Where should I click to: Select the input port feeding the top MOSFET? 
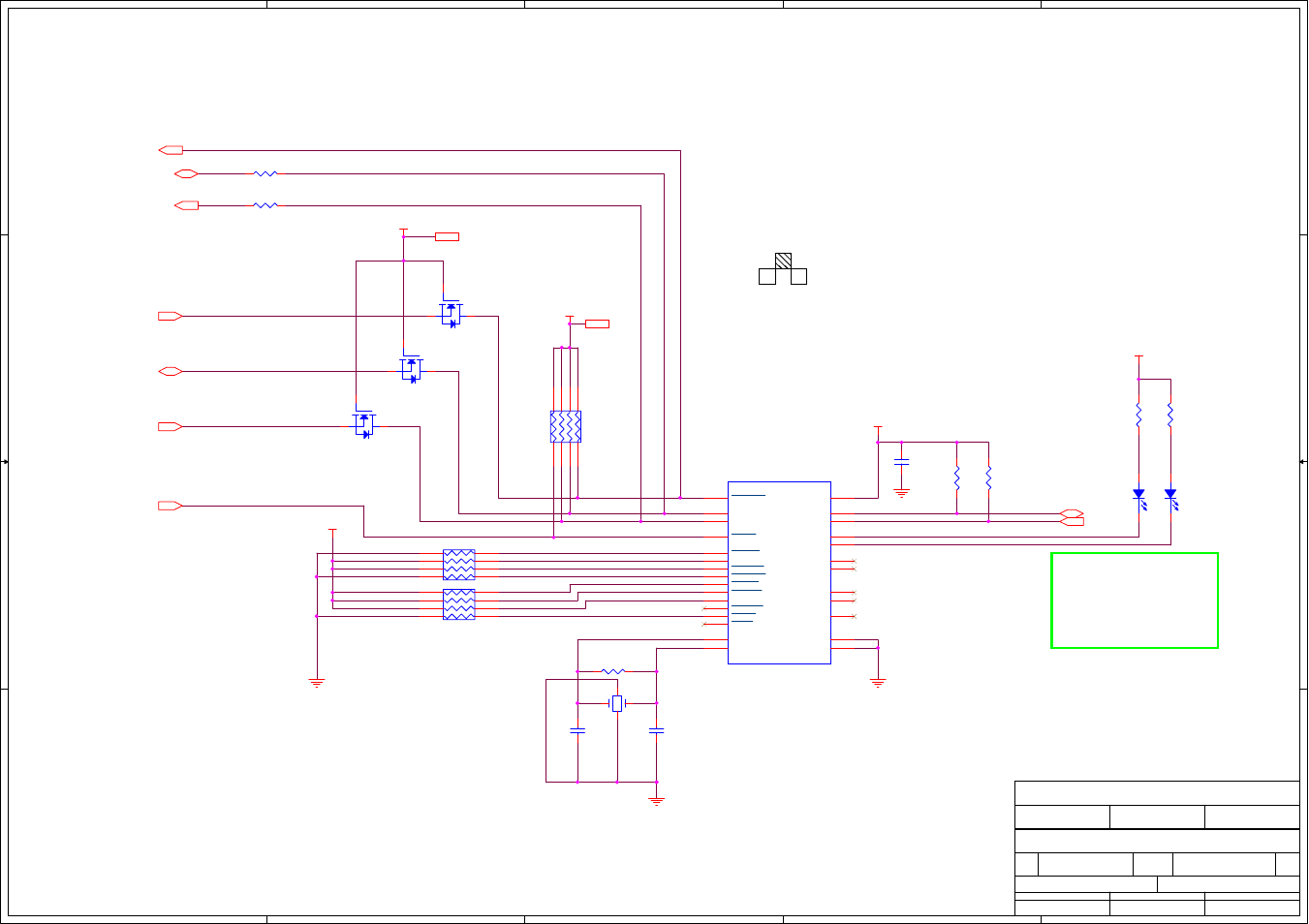coord(171,316)
